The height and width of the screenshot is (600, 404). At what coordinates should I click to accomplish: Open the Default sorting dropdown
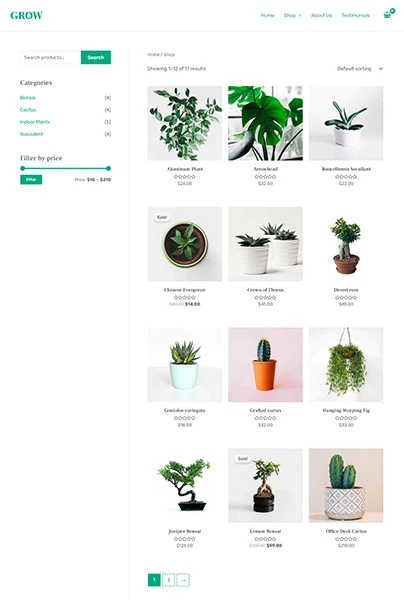[x=360, y=69]
